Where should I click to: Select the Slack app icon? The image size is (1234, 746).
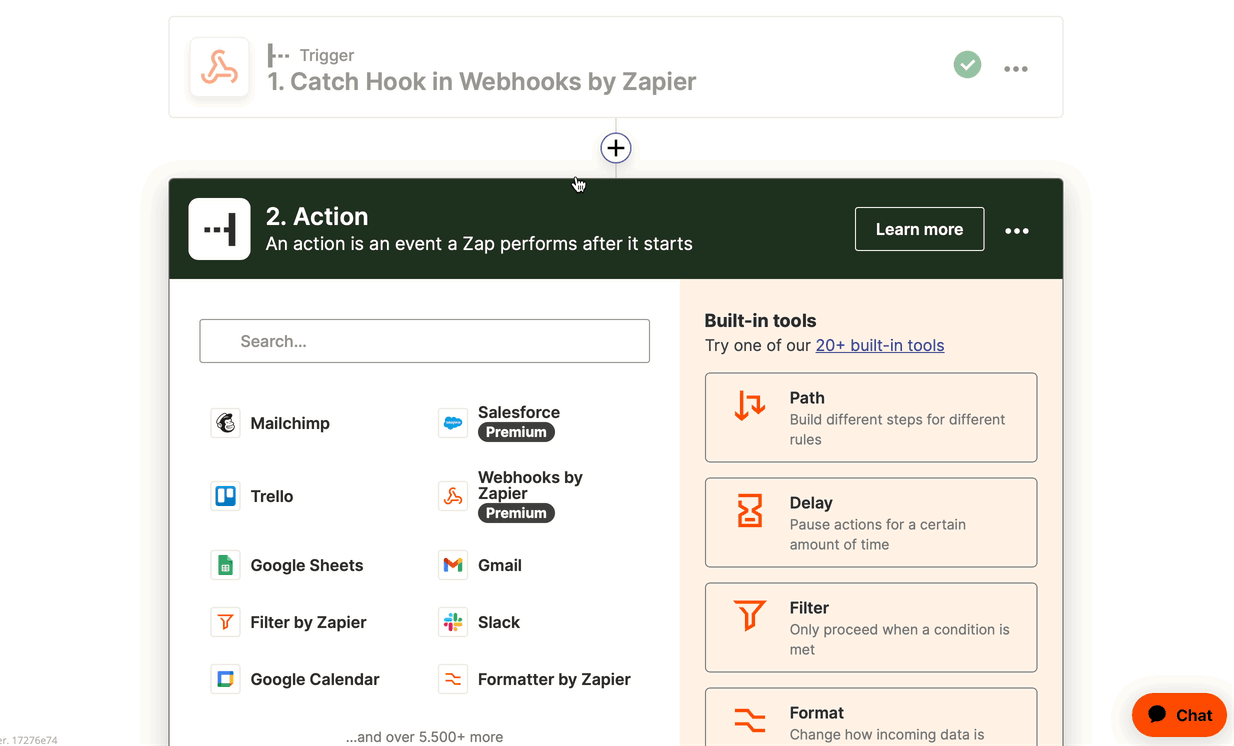pyautogui.click(x=453, y=622)
